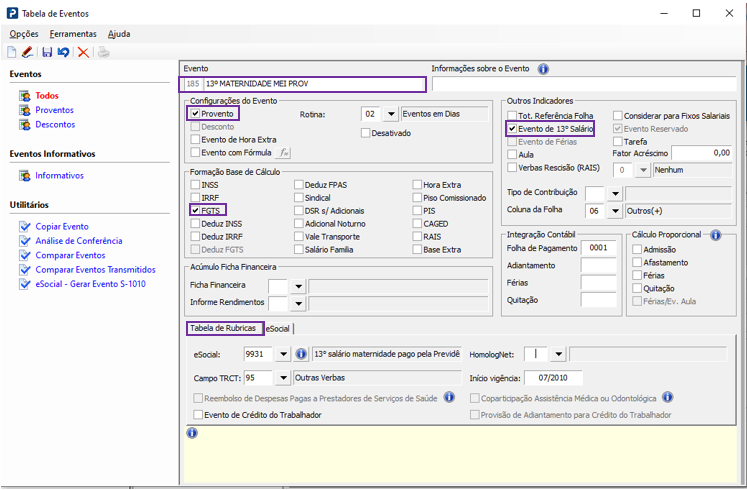The image size is (747, 490).
Task: Click the formula fx icon button
Action: (284, 153)
